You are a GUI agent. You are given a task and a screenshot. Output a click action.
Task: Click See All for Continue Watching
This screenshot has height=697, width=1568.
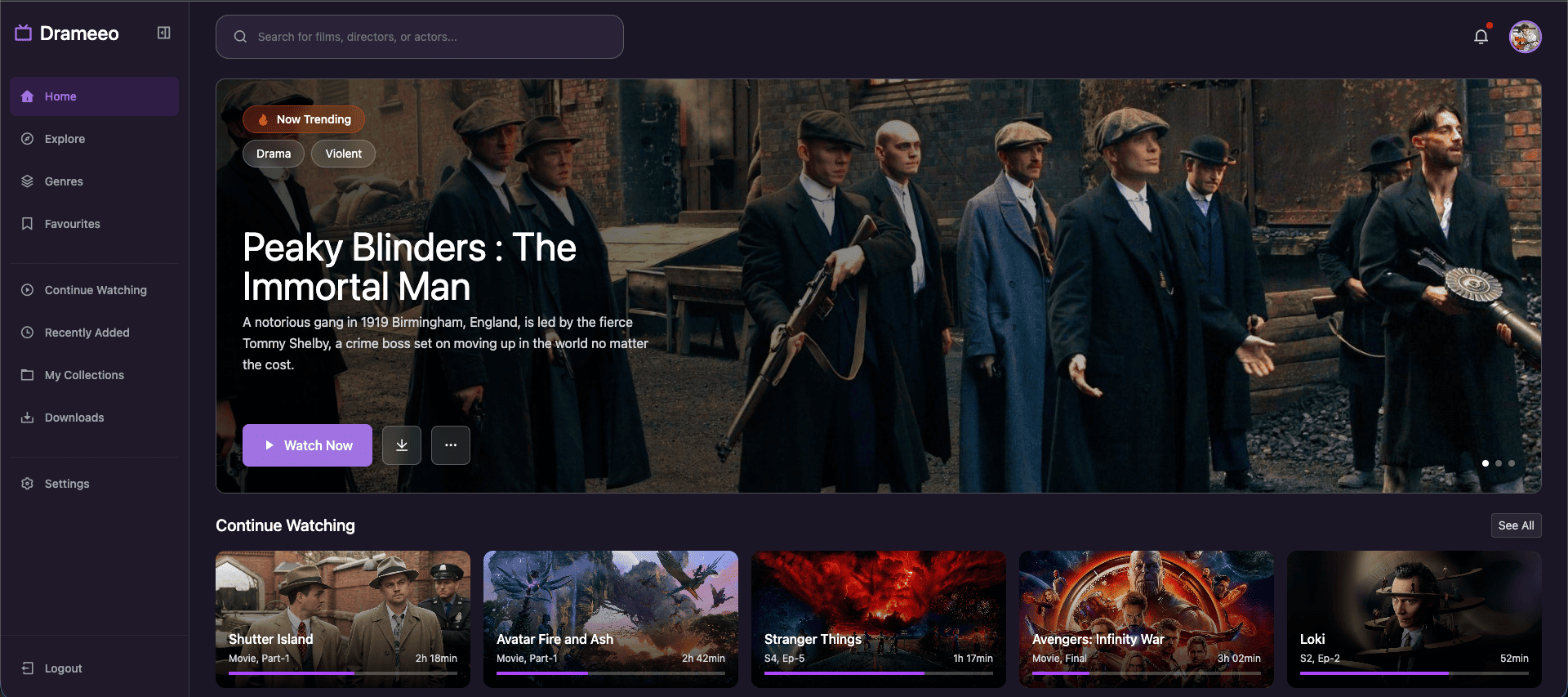(1517, 525)
